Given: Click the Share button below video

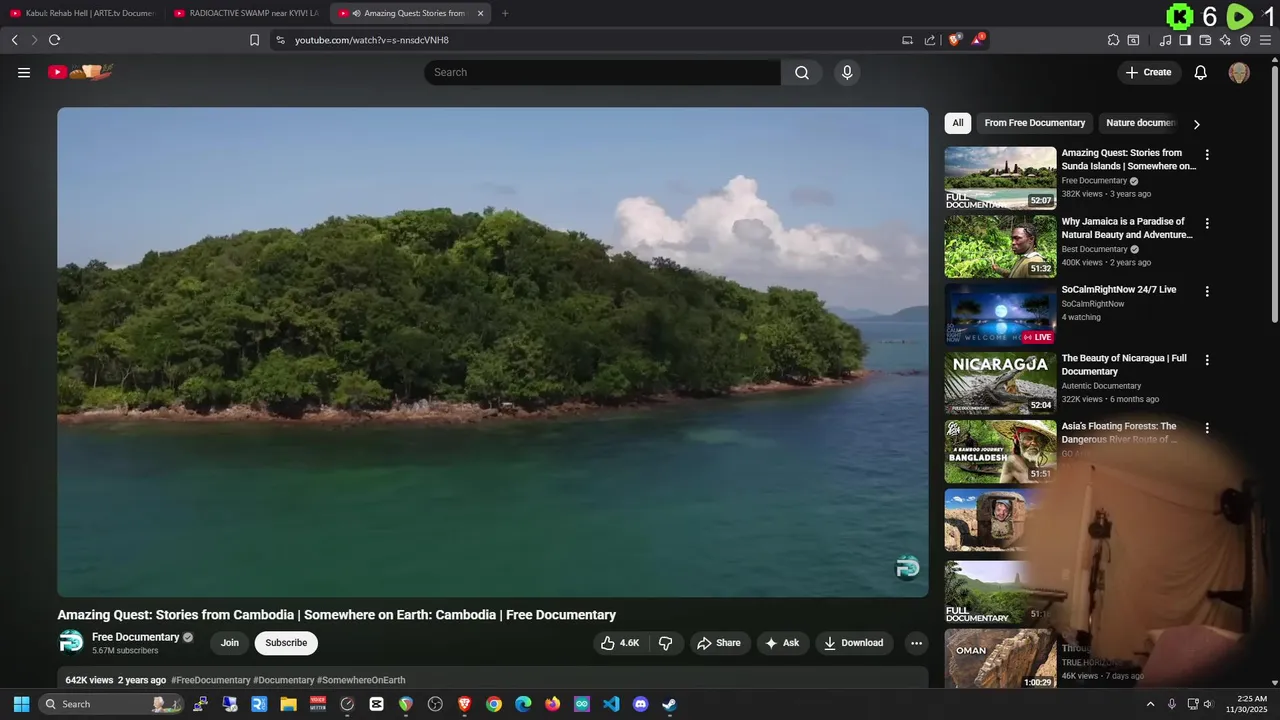Looking at the screenshot, I should pos(719,643).
